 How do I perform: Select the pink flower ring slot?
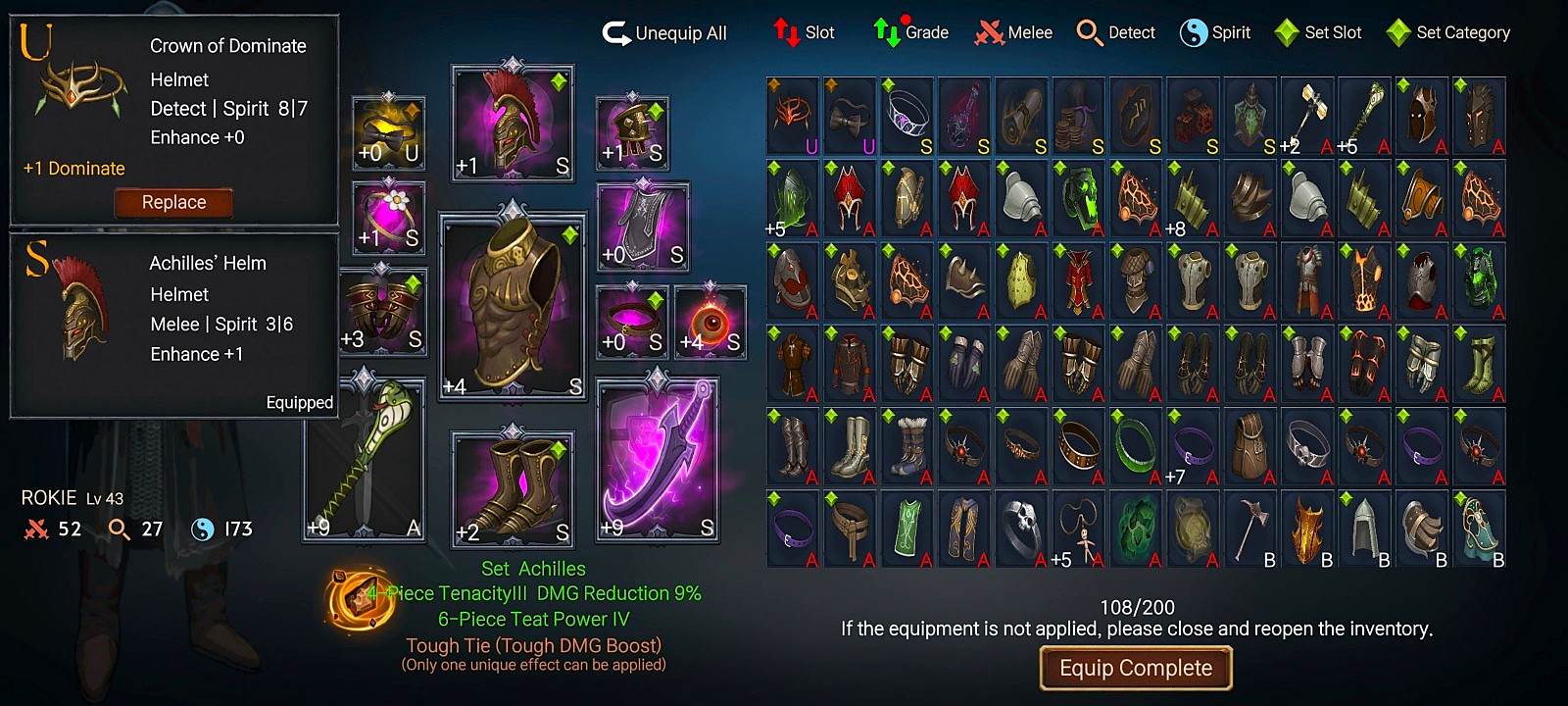[388, 216]
